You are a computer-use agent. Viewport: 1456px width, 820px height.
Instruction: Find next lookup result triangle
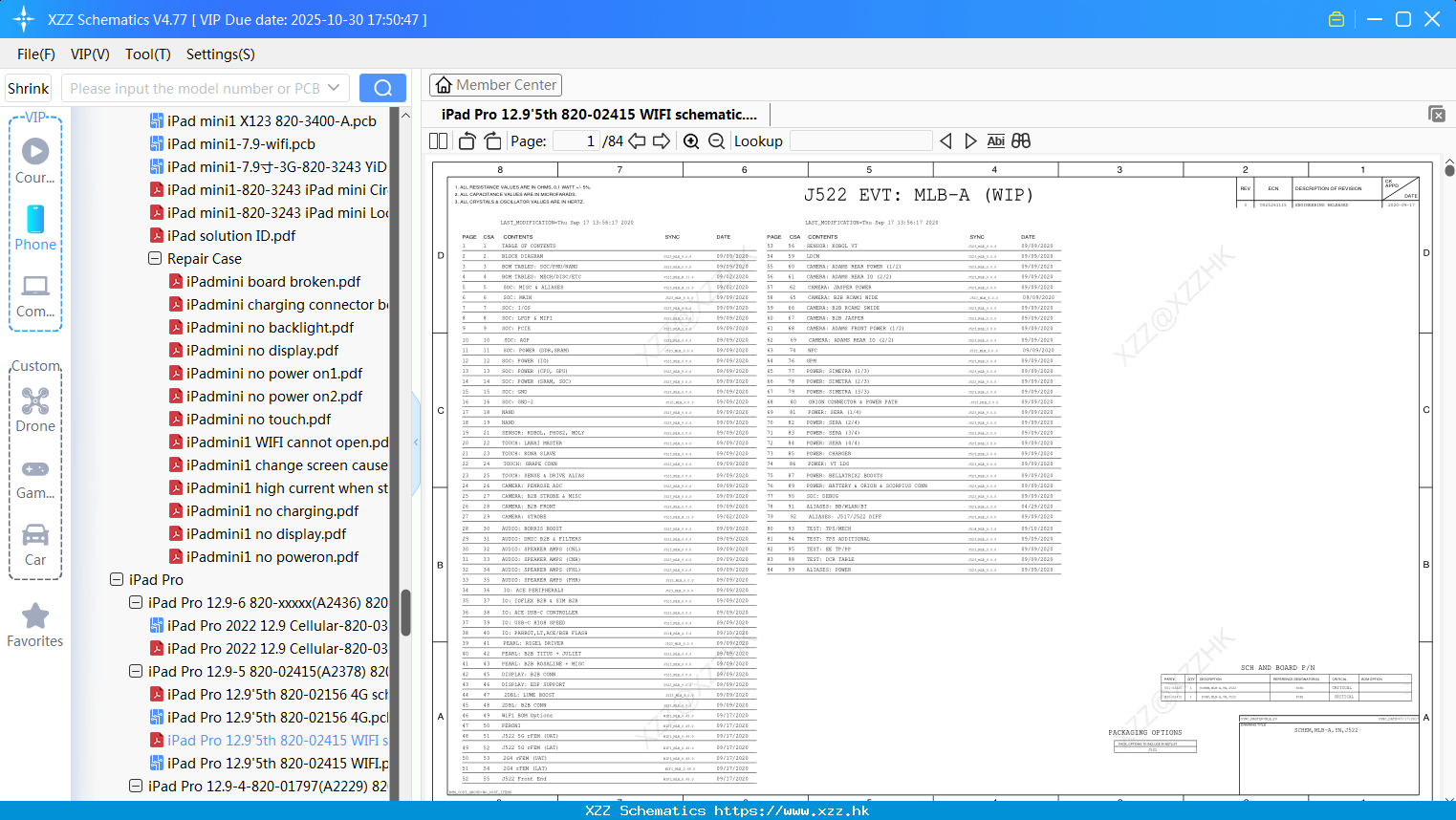point(970,141)
